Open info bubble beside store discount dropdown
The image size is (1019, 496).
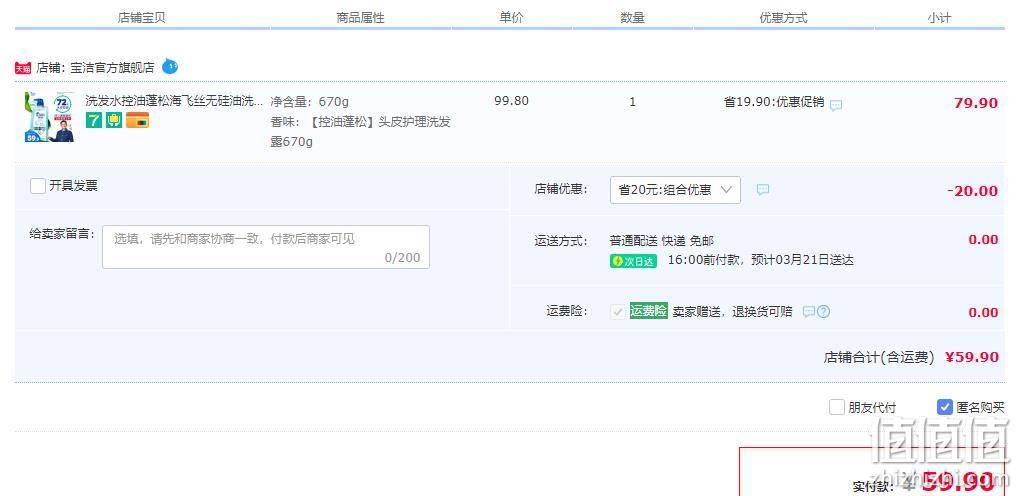point(763,190)
